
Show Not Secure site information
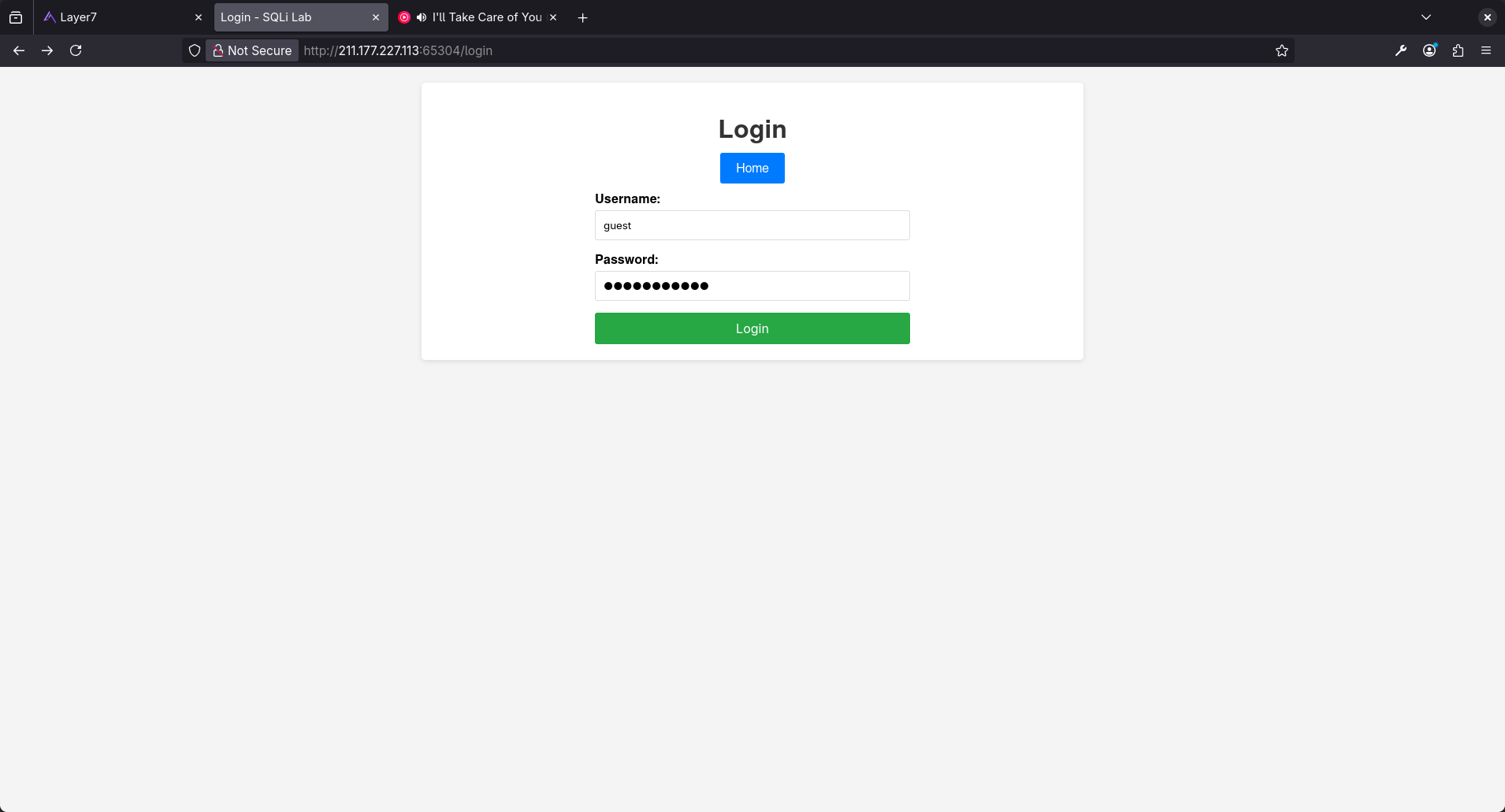pos(252,50)
